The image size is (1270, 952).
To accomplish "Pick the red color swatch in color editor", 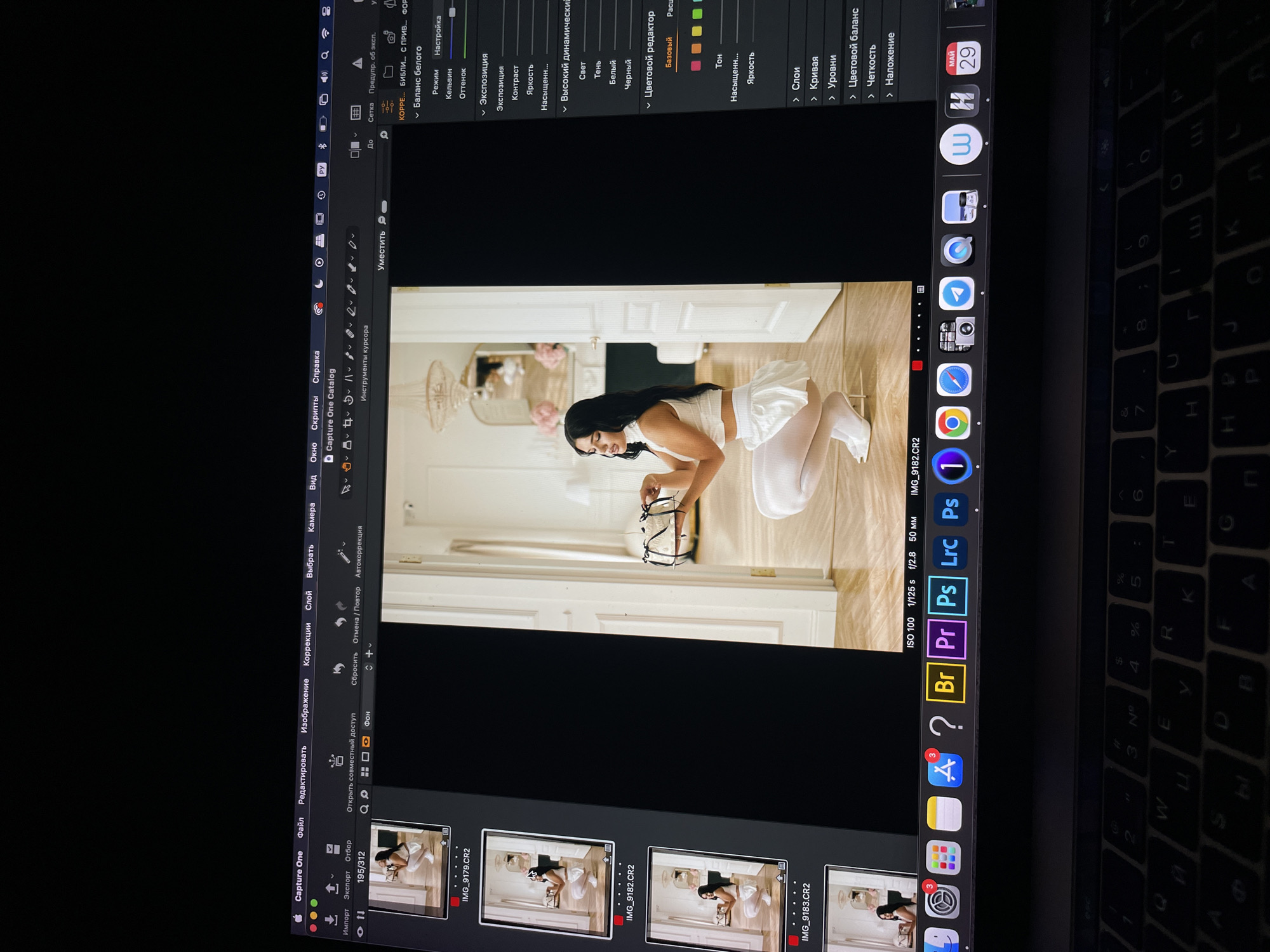I will coord(696,65).
